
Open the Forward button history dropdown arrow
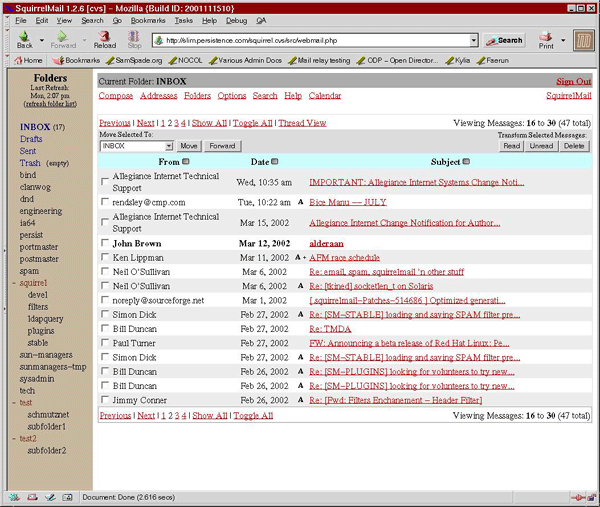coord(84,40)
